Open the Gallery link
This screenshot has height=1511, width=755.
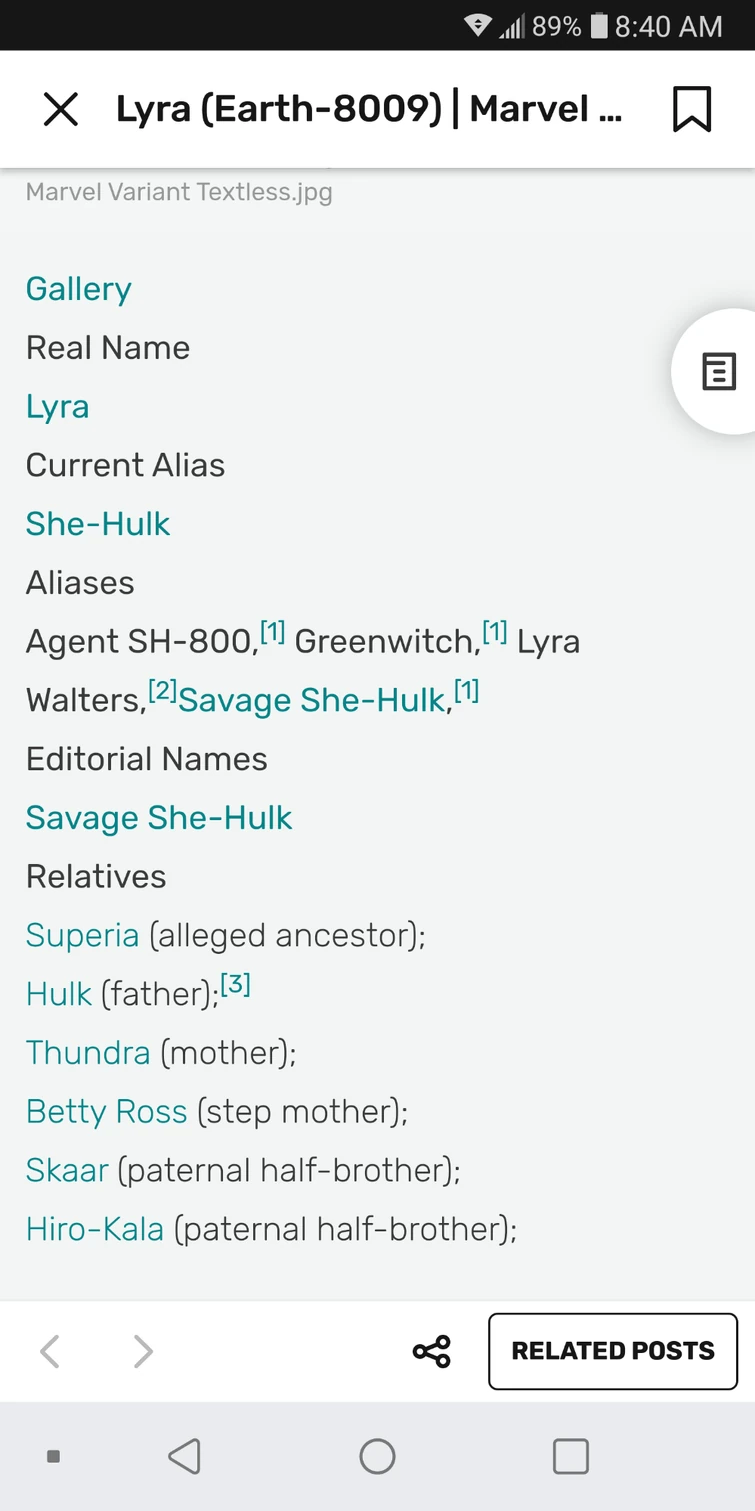(78, 289)
